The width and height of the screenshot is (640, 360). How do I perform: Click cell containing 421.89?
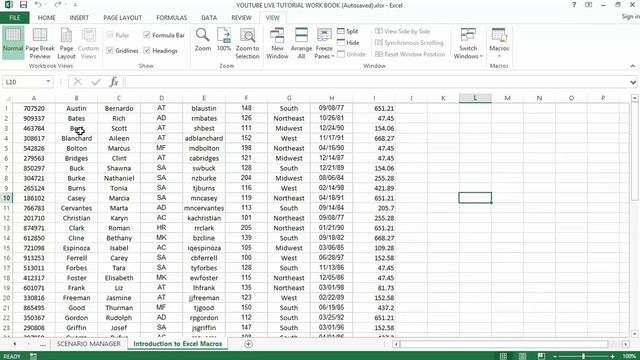(374, 188)
